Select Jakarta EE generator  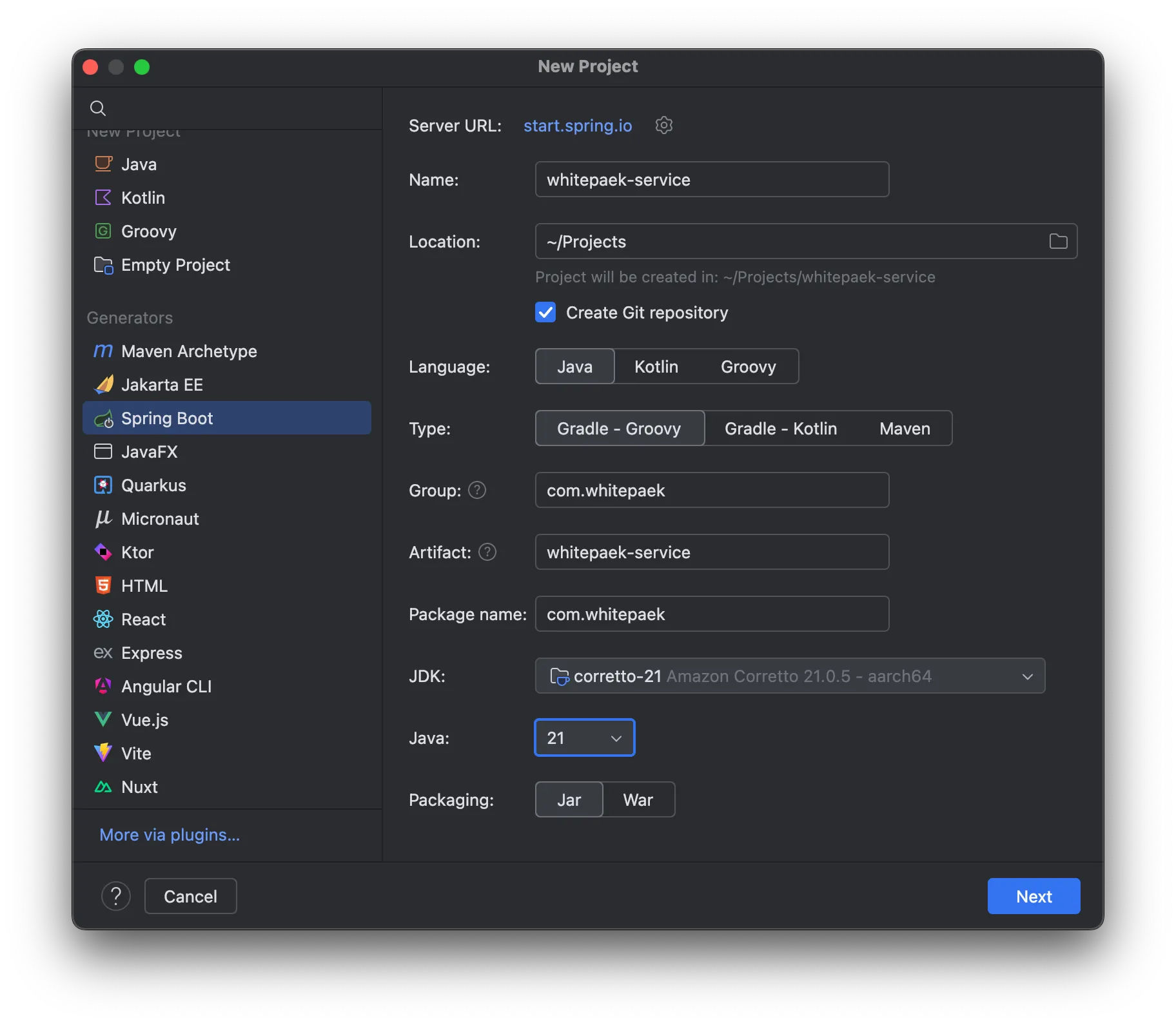pos(227,384)
